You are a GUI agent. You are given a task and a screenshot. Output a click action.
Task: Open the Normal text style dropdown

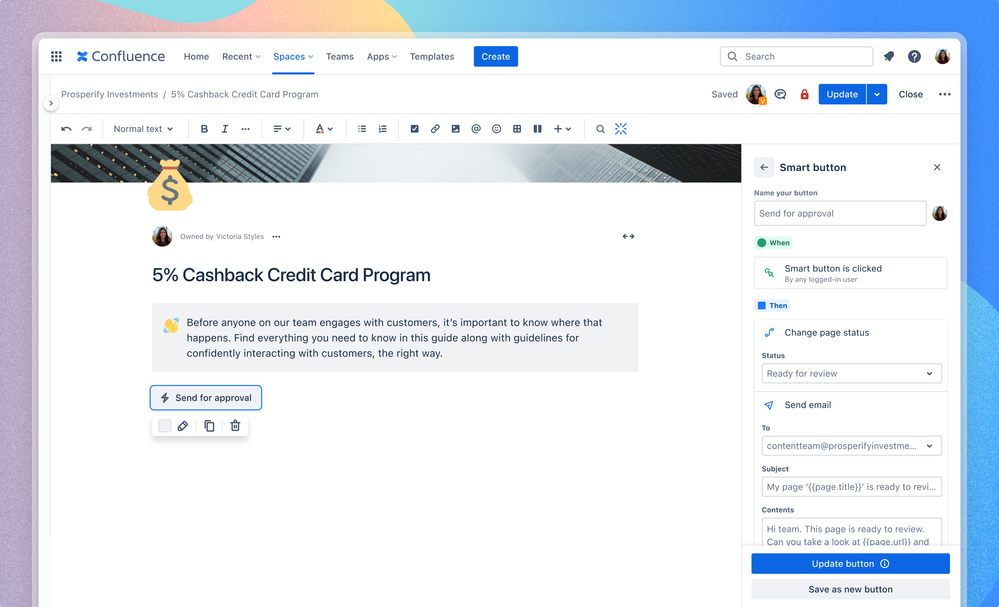point(143,129)
